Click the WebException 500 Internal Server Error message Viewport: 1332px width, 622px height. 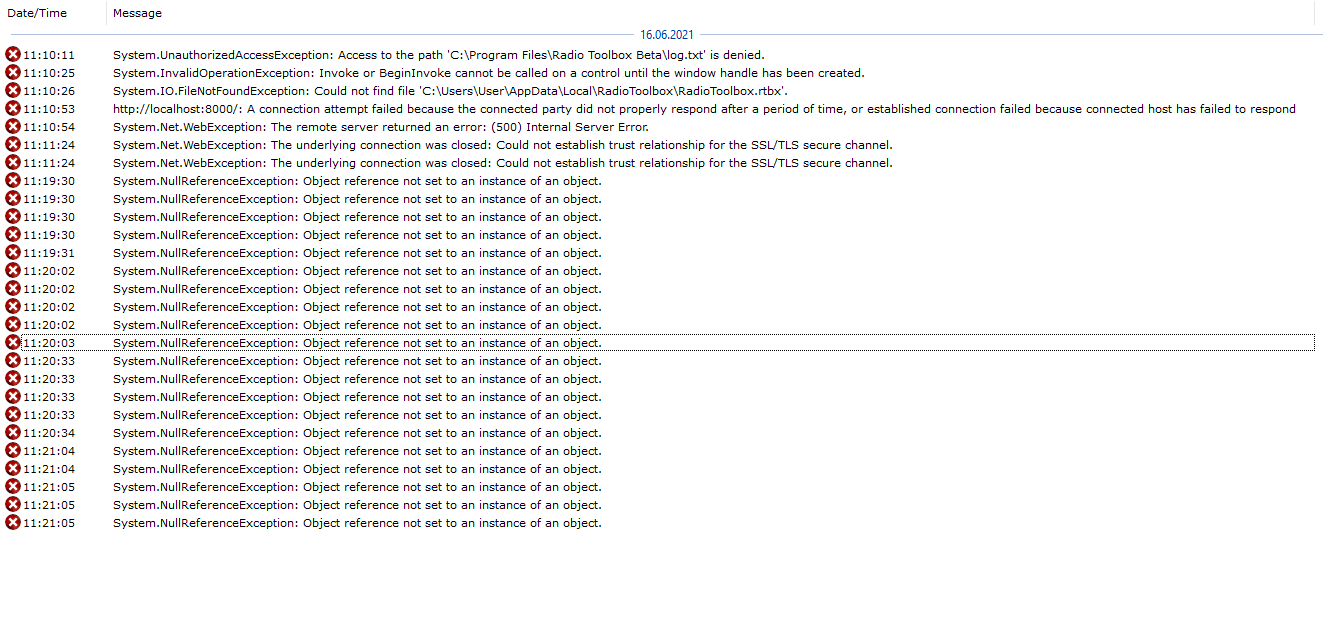[x=380, y=127]
